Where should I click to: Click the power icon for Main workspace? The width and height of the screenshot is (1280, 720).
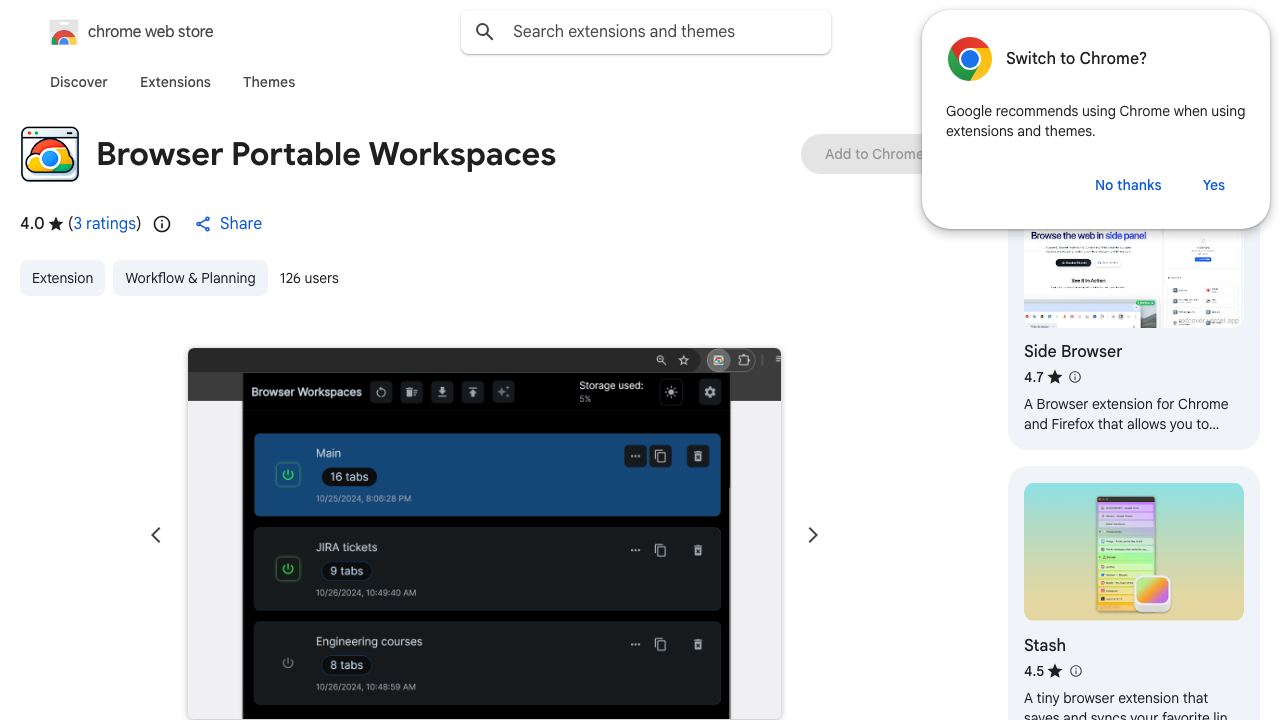coord(288,475)
